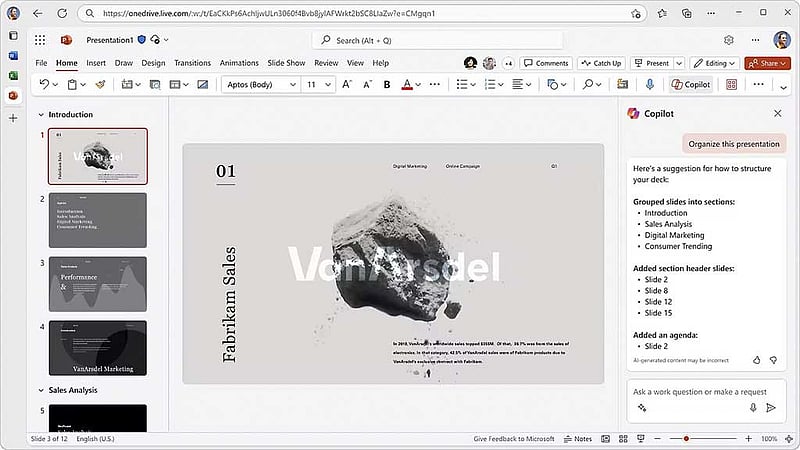Click the Shapes icon
Screen dimensions: 800x450
553,85
